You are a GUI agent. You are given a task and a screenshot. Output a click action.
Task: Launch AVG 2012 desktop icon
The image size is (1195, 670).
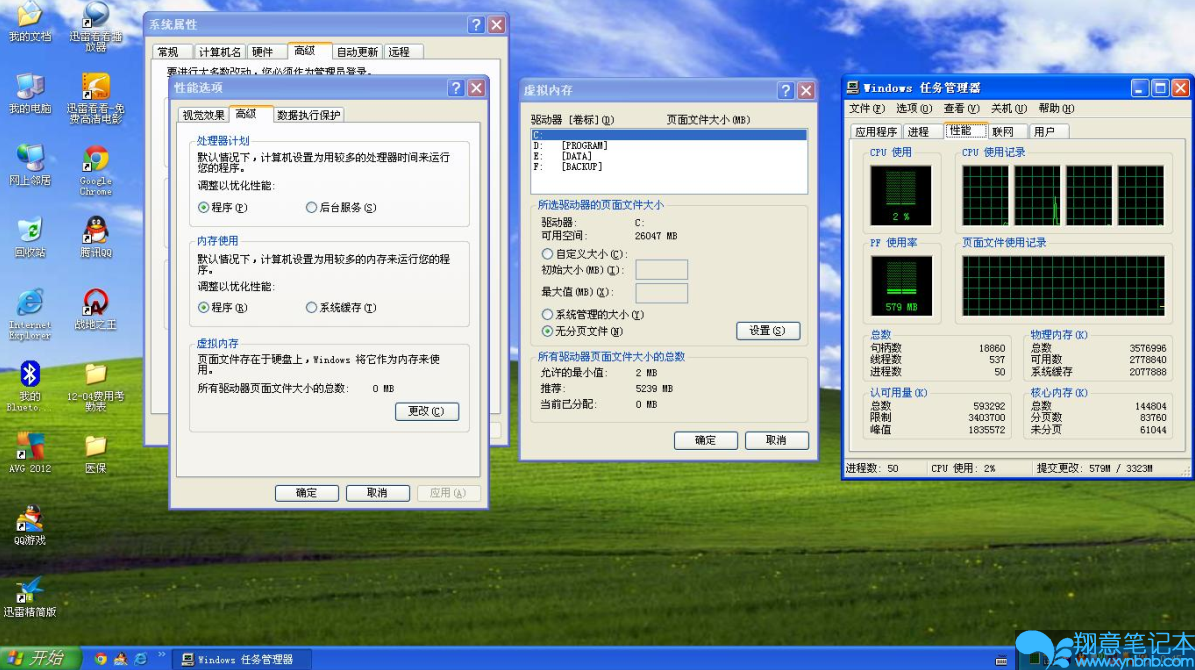coord(30,453)
